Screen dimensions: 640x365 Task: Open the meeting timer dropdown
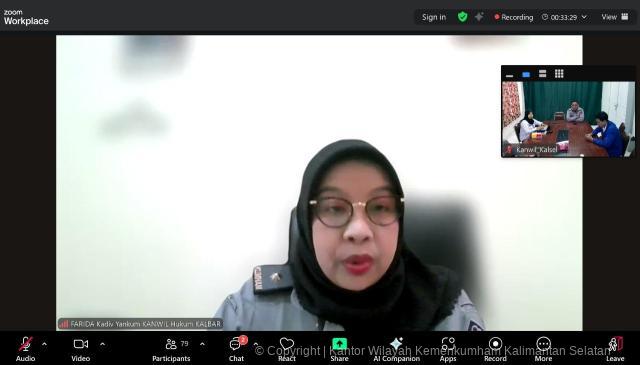584,17
